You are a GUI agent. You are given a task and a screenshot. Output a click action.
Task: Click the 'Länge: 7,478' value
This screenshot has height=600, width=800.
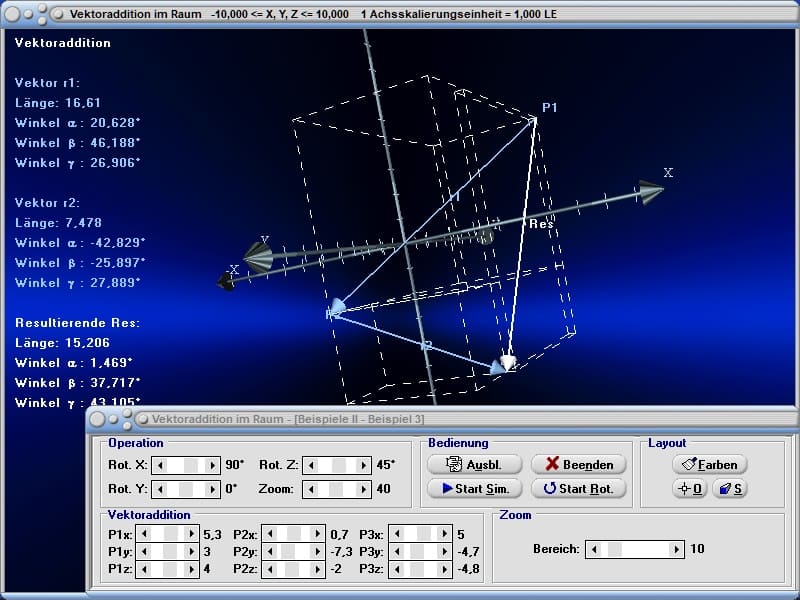tap(58, 222)
